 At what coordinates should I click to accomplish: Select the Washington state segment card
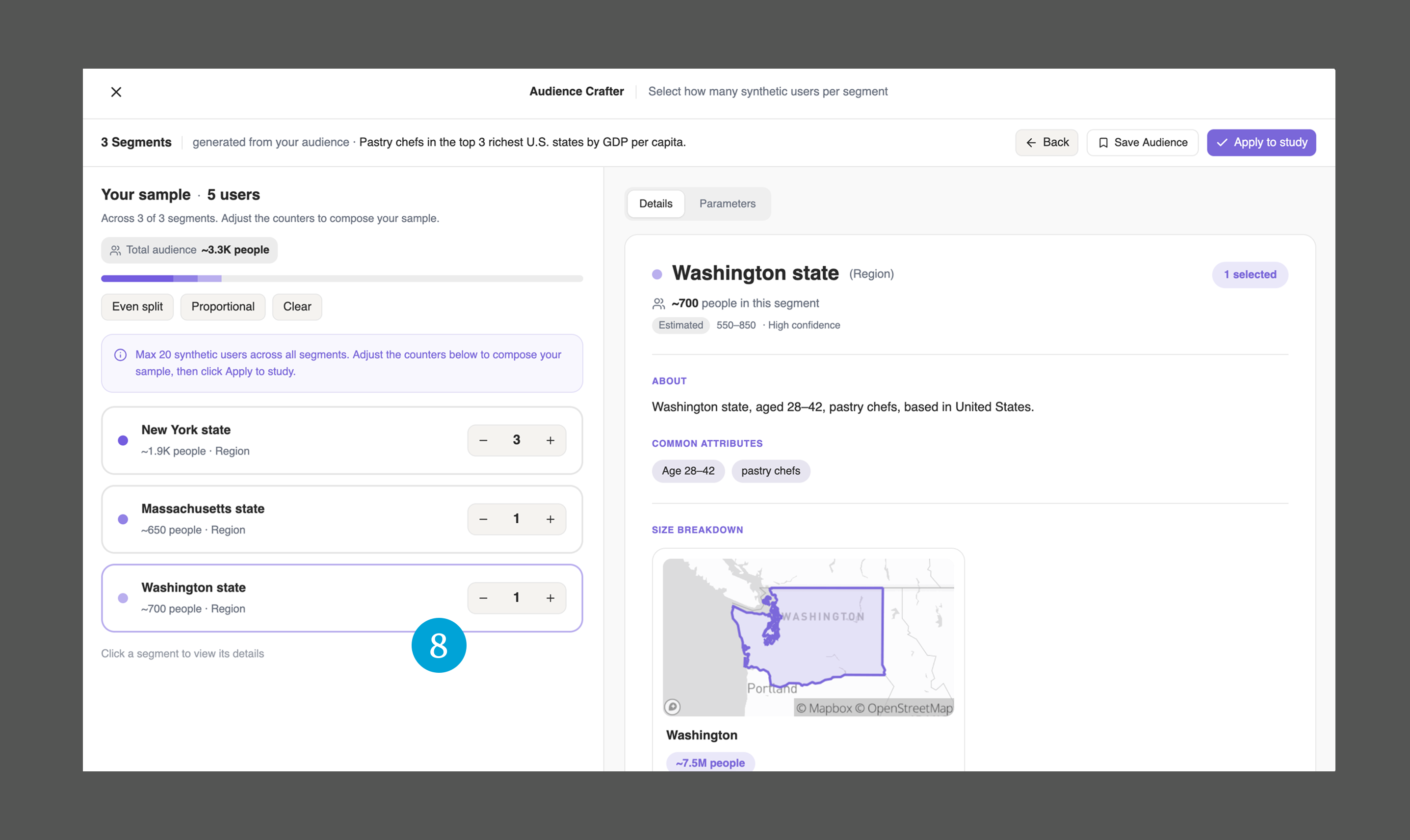click(342, 598)
